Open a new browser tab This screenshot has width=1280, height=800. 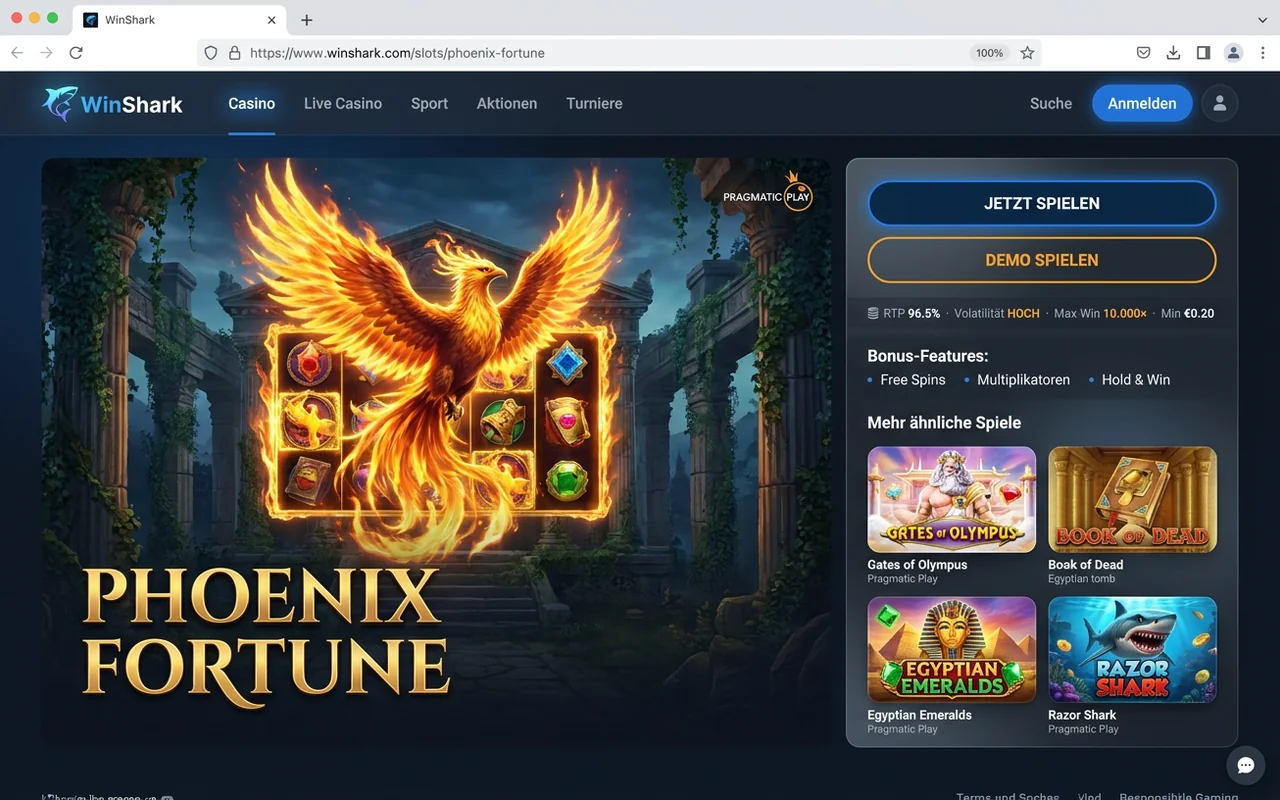[307, 20]
